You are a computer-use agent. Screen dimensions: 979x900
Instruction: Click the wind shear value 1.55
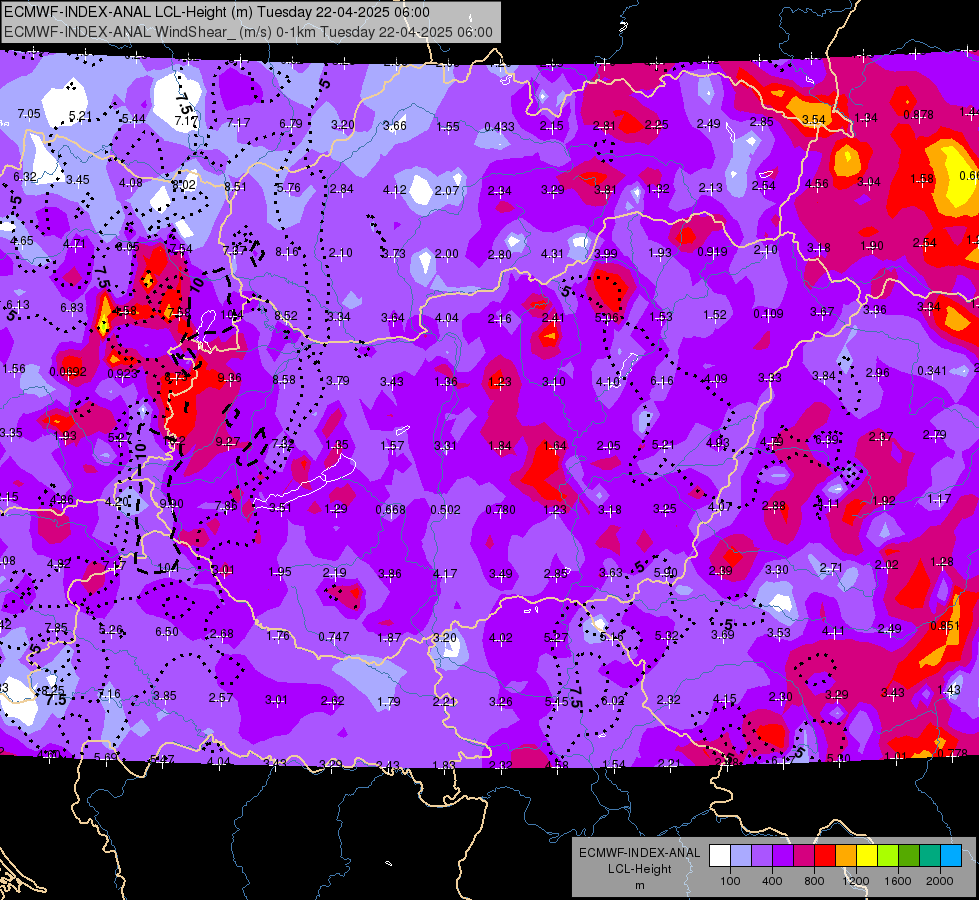tap(448, 127)
